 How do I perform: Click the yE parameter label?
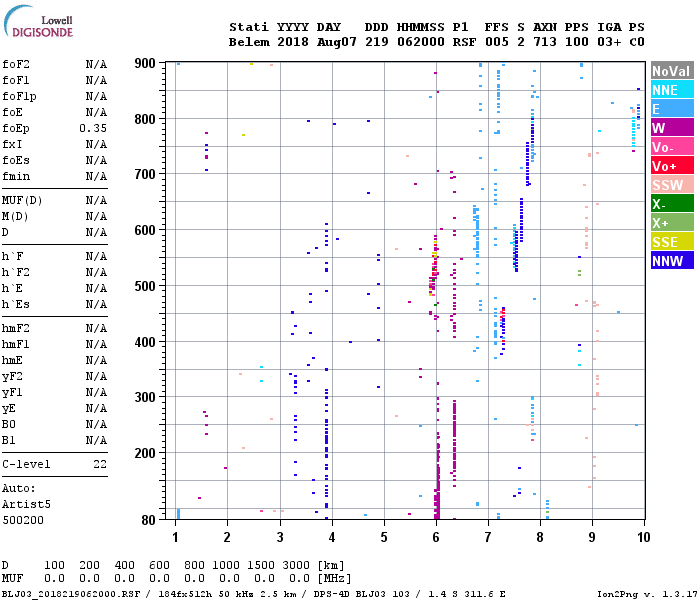[x=9, y=409]
